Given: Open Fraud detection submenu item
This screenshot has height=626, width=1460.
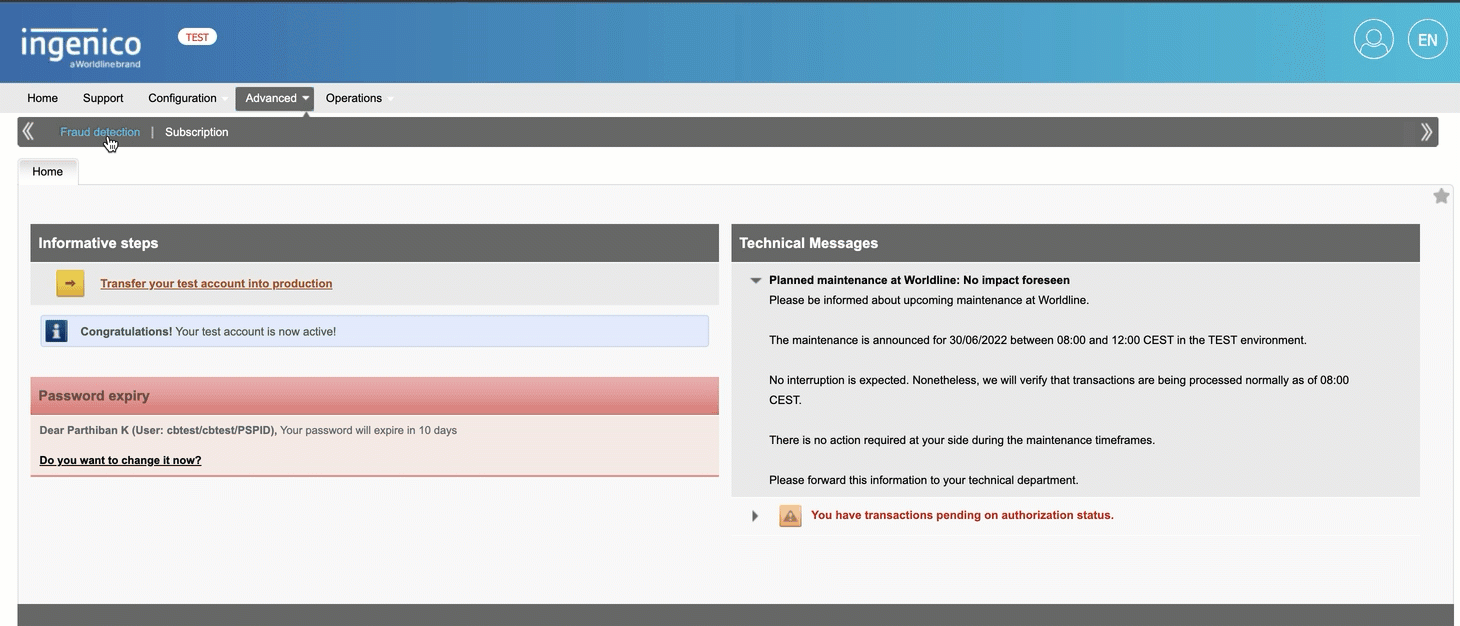Looking at the screenshot, I should 100,132.
